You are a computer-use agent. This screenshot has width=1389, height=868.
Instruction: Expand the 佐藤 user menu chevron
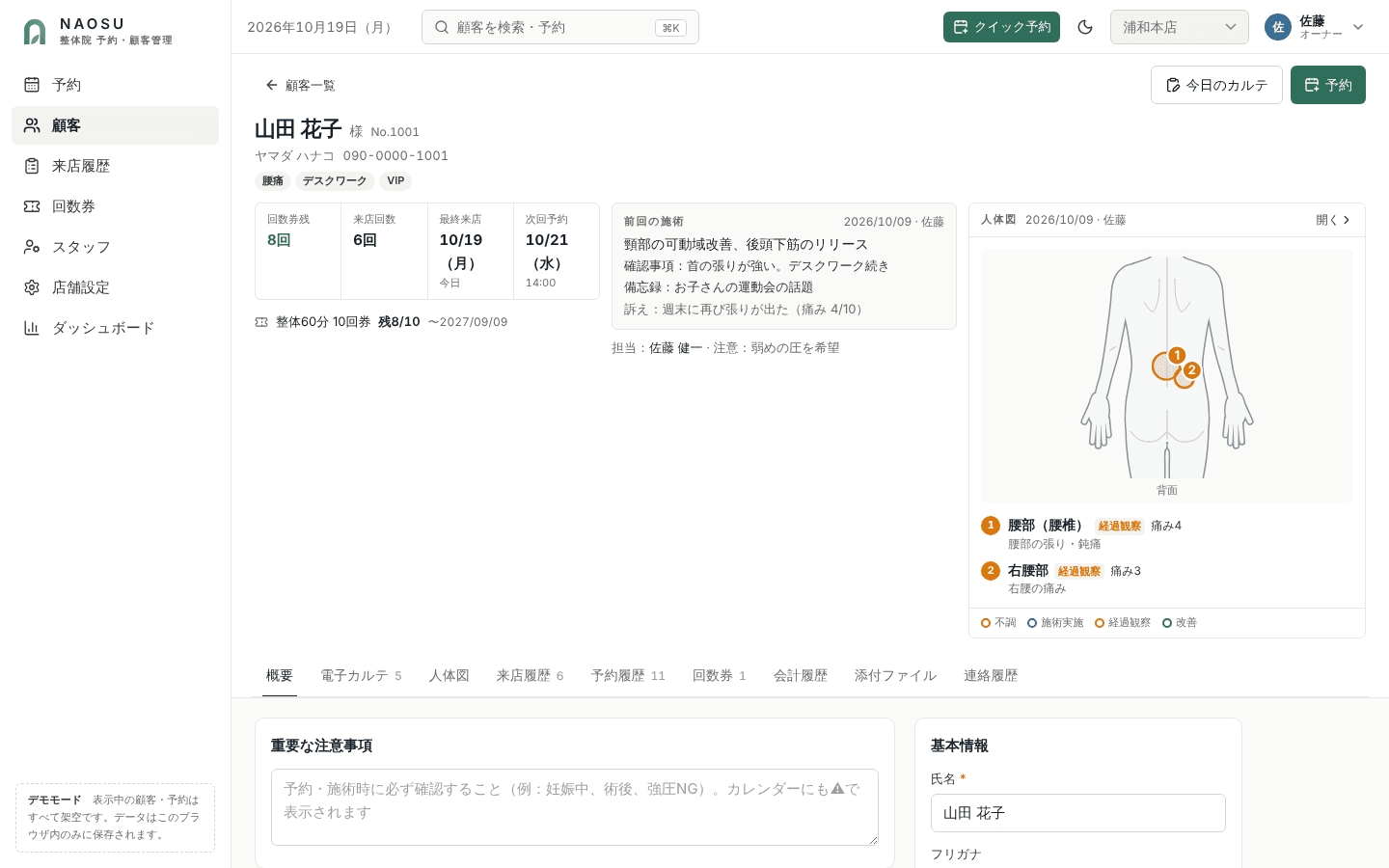pyautogui.click(x=1358, y=27)
